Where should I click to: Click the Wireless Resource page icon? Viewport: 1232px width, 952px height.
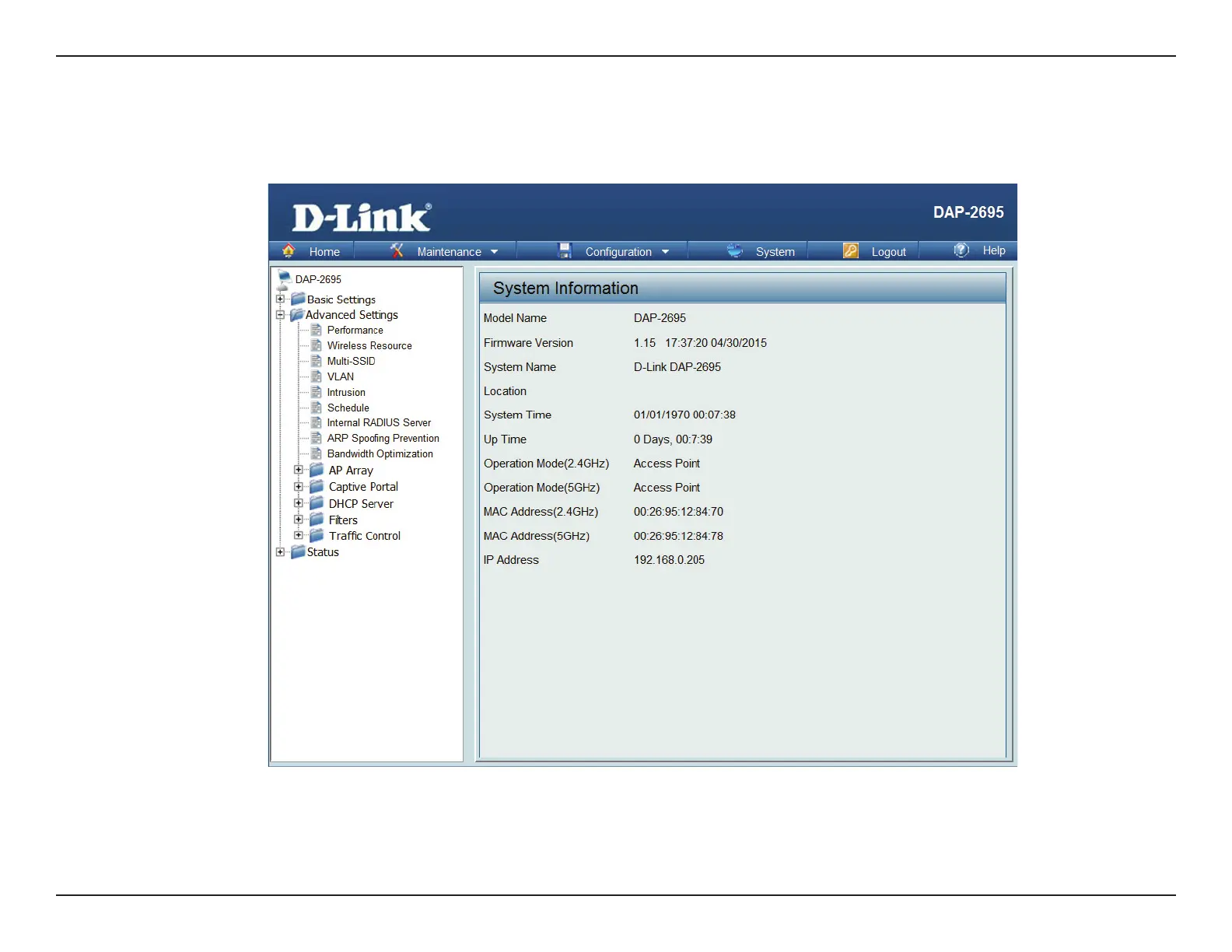coord(317,345)
